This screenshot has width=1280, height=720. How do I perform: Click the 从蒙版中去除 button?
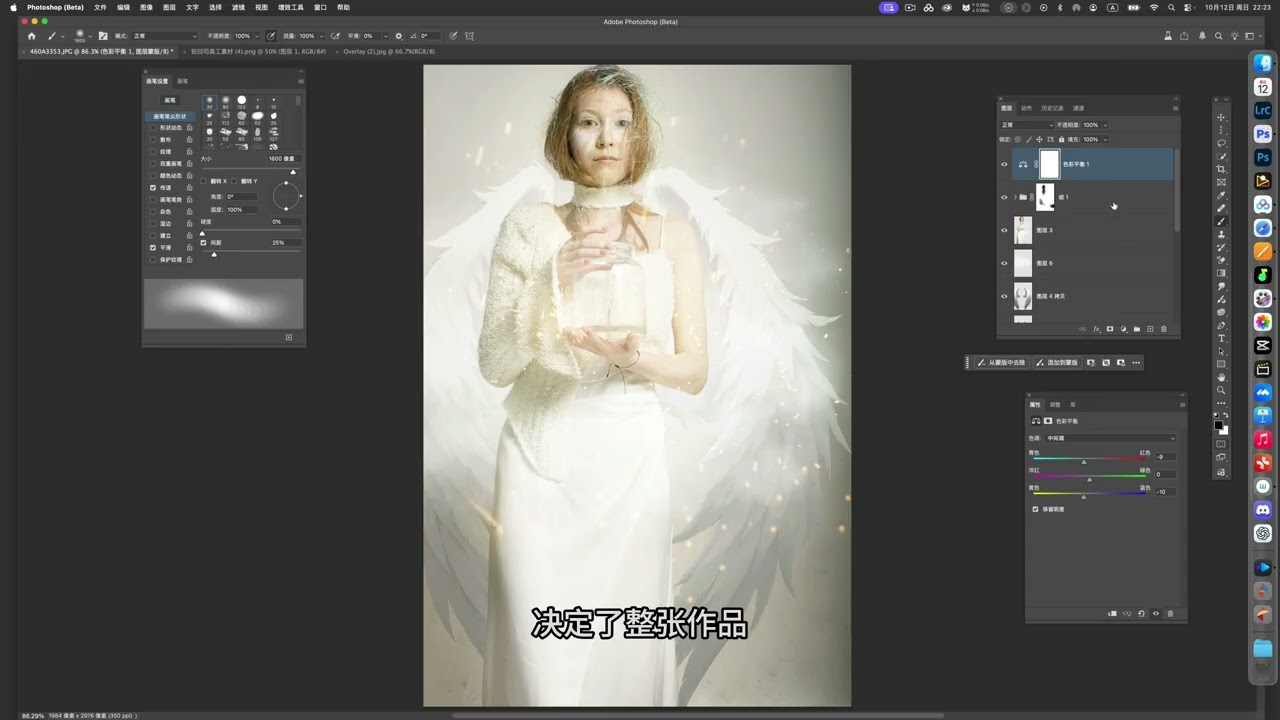[1001, 362]
